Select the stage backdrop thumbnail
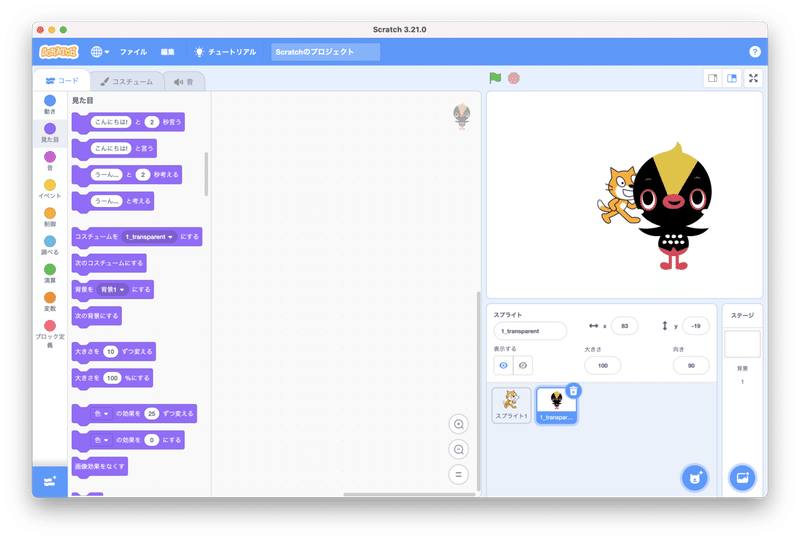Viewport: 800px width, 540px height. 742,344
